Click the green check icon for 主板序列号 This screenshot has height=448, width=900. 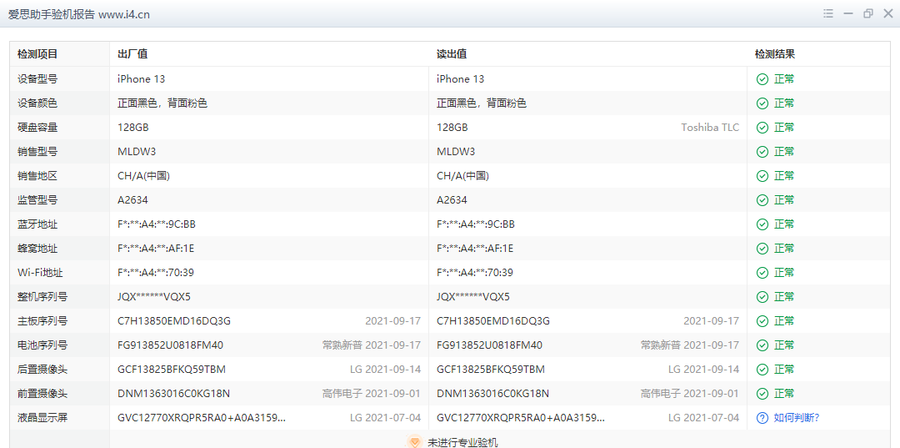[762, 321]
